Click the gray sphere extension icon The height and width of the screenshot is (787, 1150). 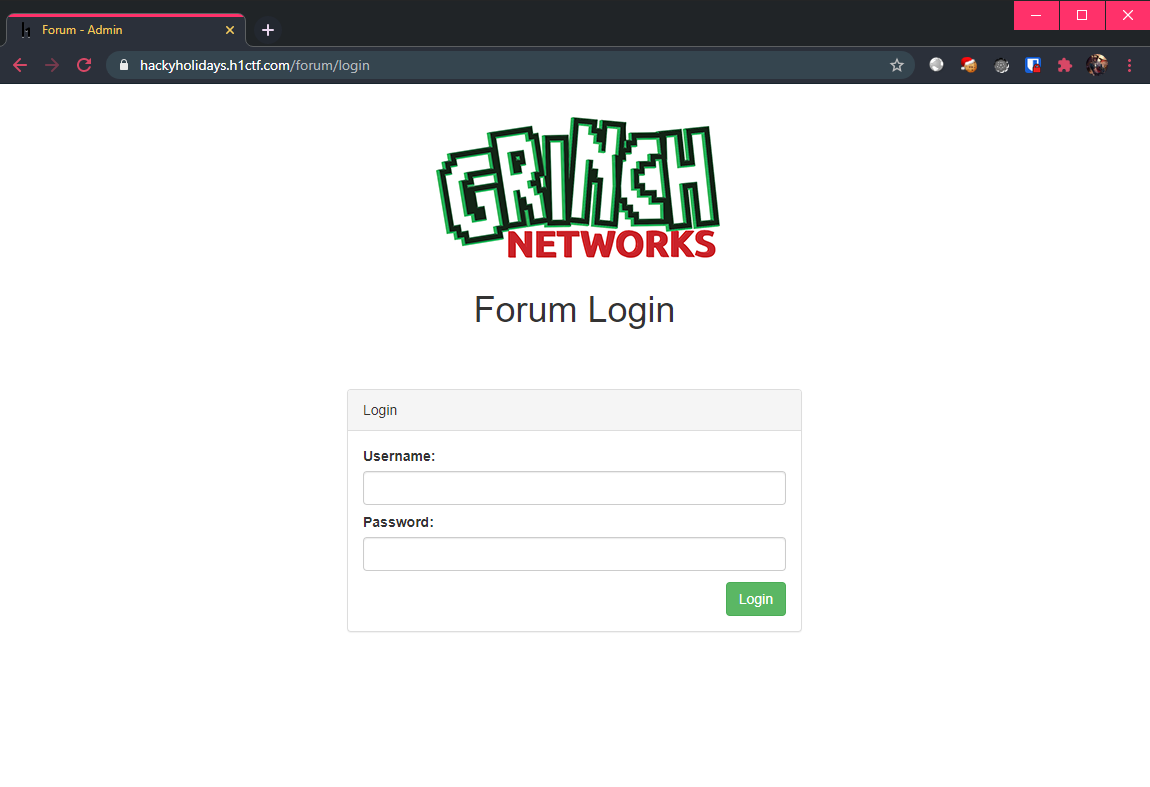click(x=937, y=65)
